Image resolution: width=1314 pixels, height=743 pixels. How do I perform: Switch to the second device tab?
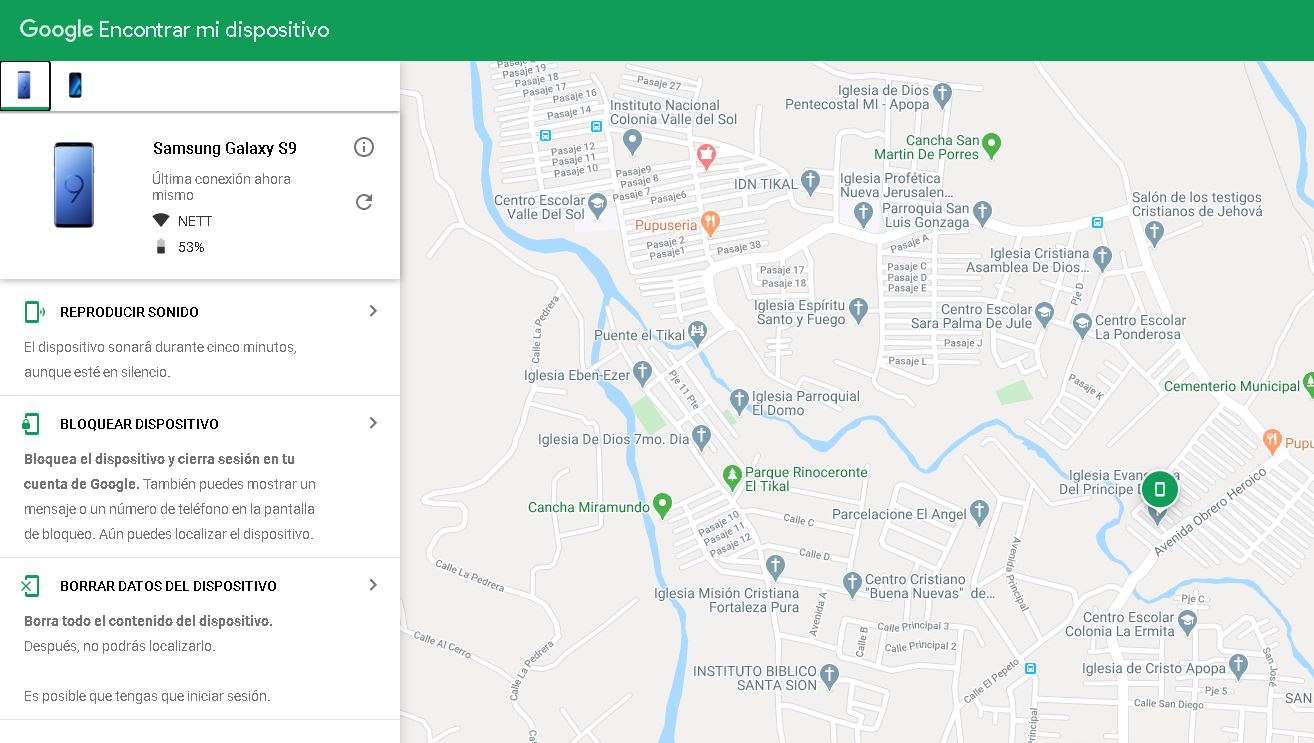tap(75, 85)
